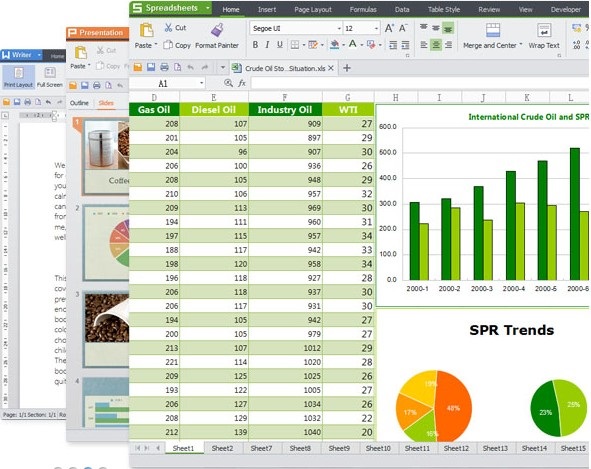Screen dimensions: 591x469
Task: Open the fill color dropdown arrow
Action: pos(343,45)
